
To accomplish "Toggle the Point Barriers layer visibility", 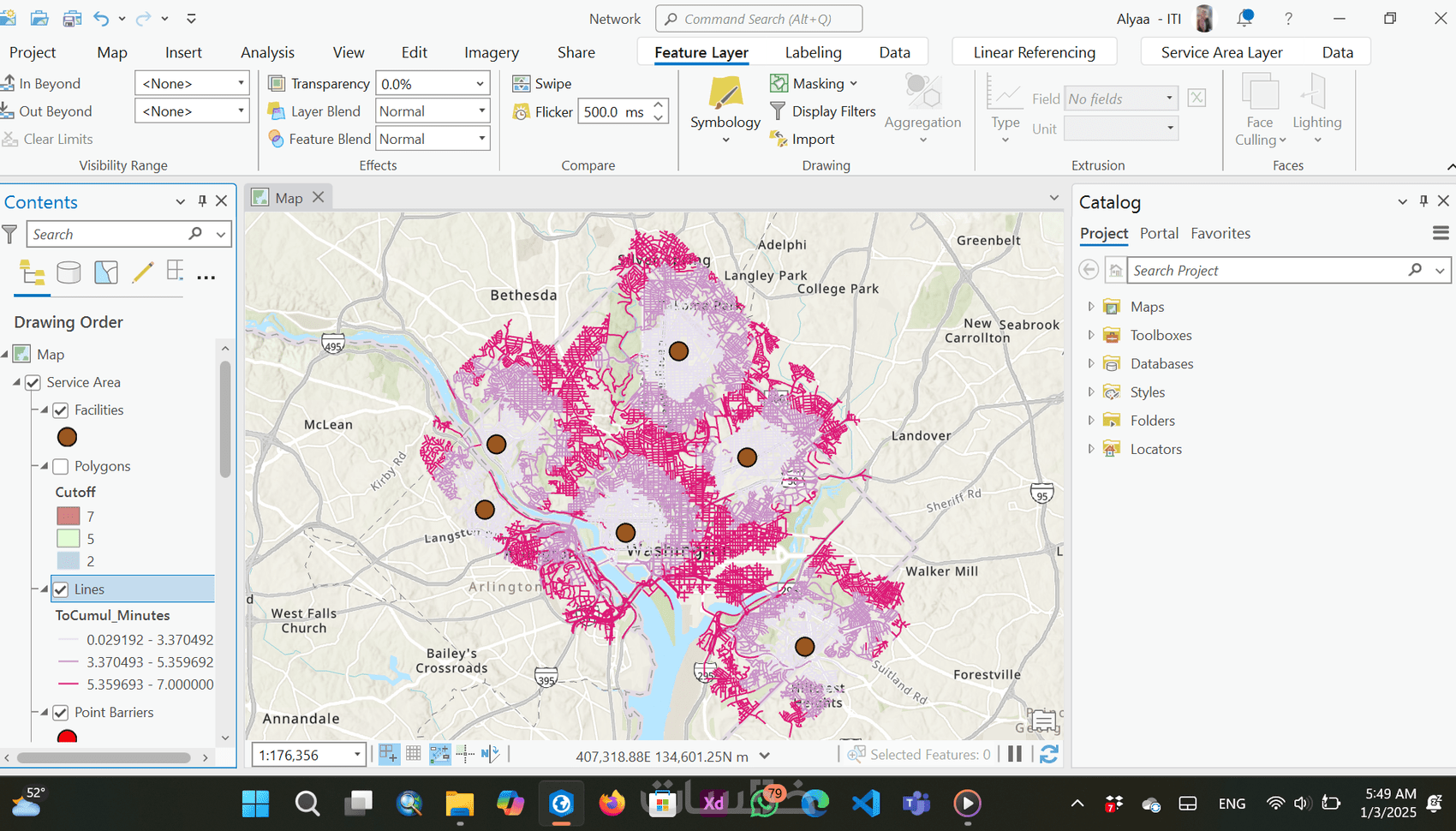I will (x=61, y=713).
